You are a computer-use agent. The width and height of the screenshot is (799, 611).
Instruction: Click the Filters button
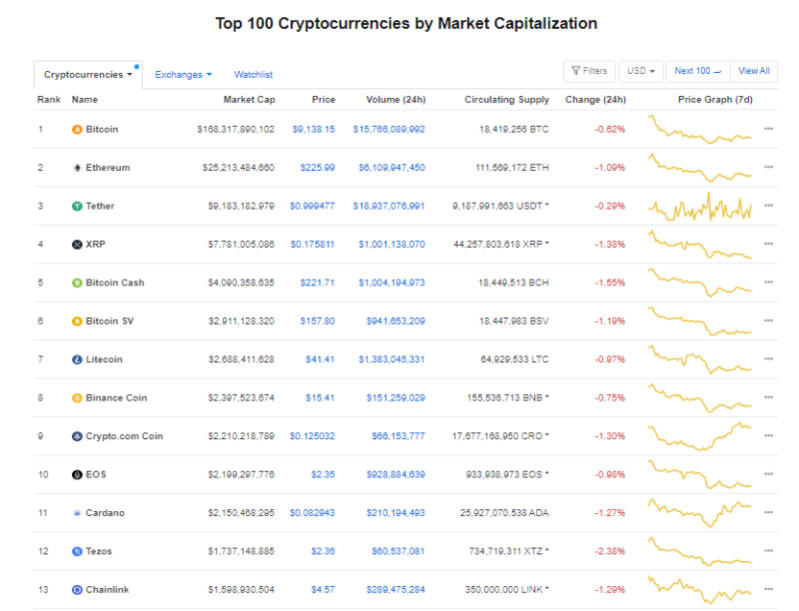click(589, 71)
